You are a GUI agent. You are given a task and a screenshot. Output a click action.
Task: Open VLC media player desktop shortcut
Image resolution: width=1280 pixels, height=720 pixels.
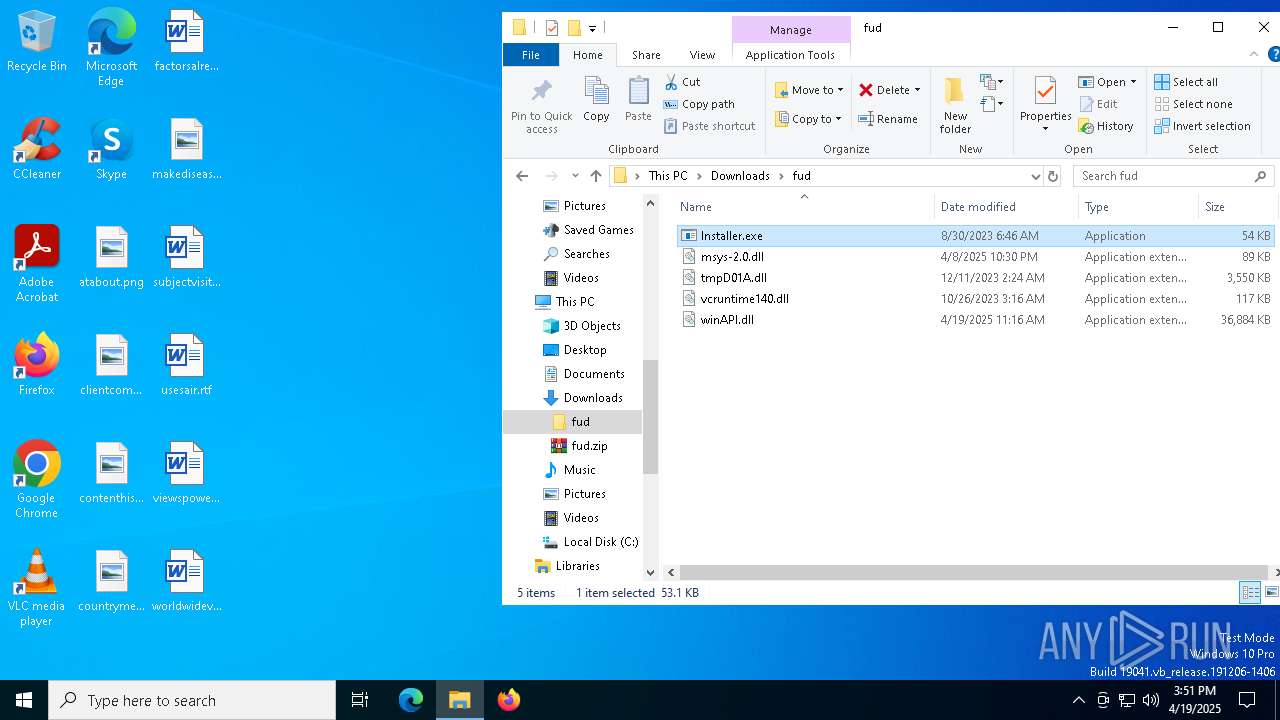[36, 588]
